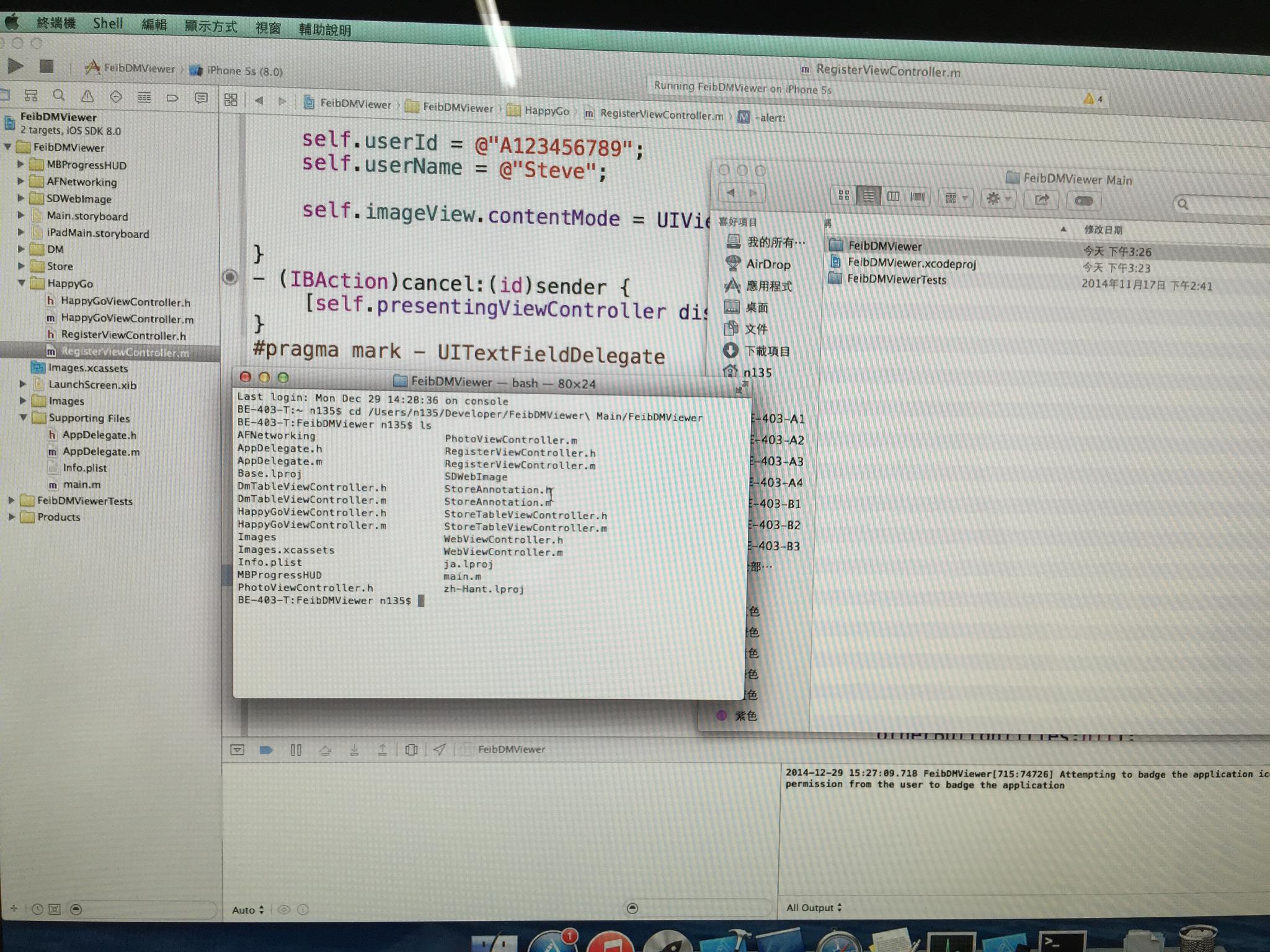Open the test navigator diamond icon
1270x952 pixels.
coord(116,97)
